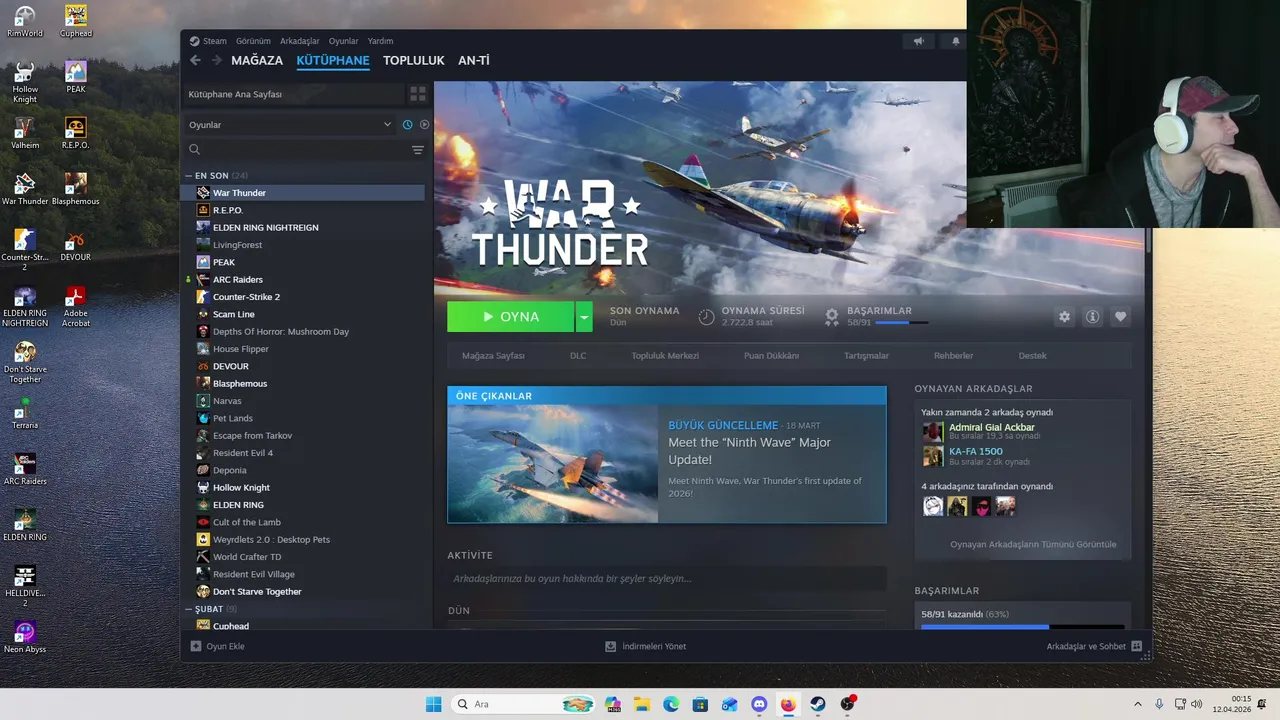The image size is (1280, 720).
Task: Show War Thunder game info icon
Action: pyautogui.click(x=1092, y=316)
